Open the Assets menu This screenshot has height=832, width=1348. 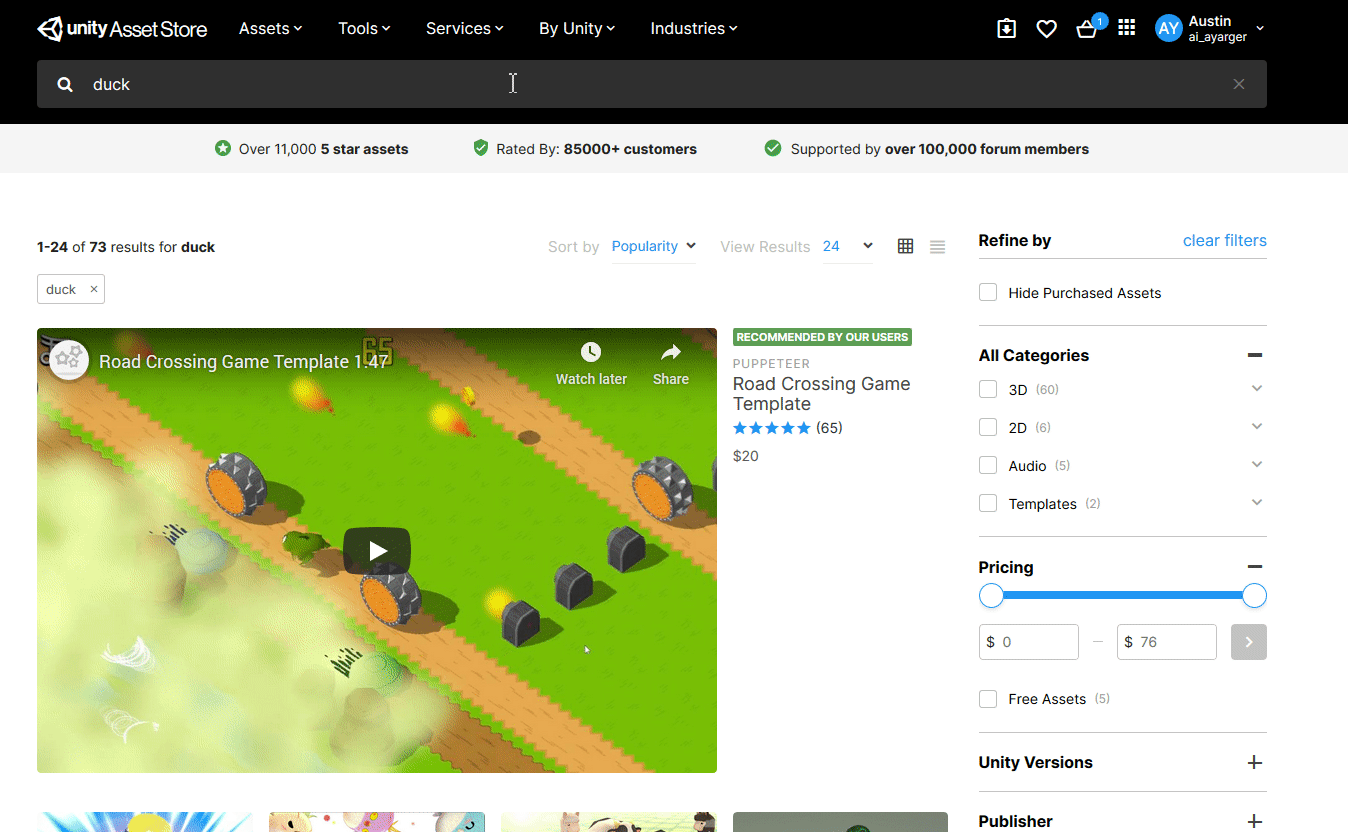coord(270,29)
